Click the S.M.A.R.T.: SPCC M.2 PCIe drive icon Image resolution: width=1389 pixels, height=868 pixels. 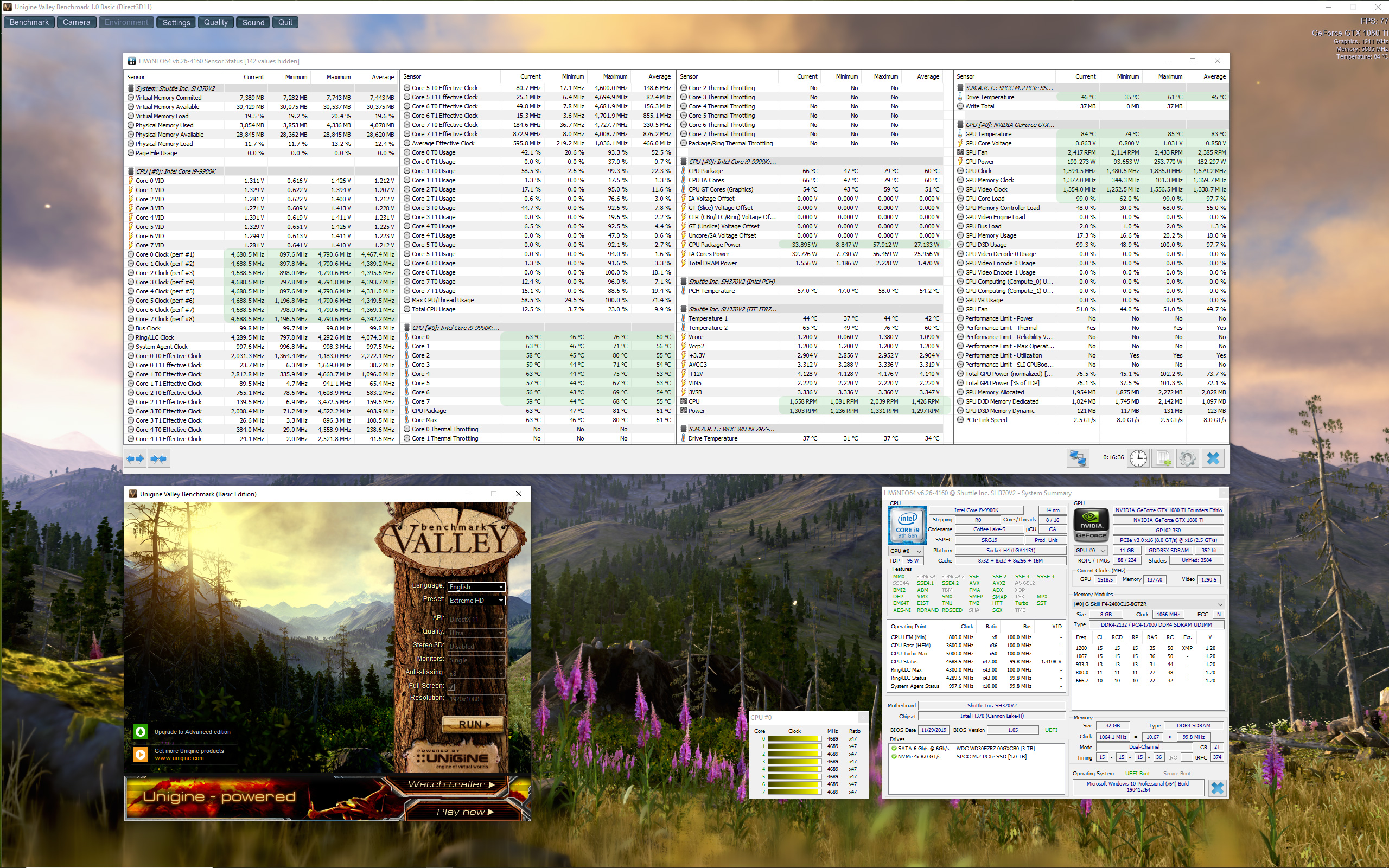(961, 88)
